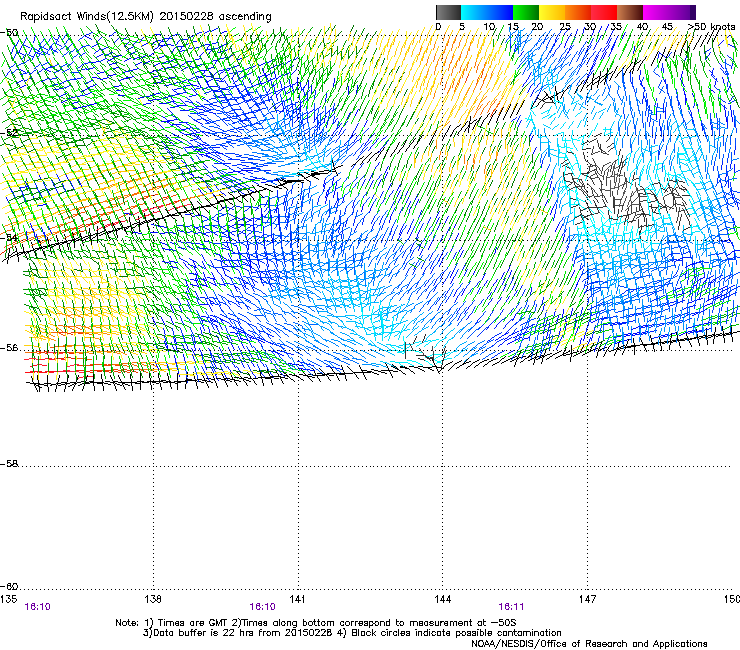Click the 'NOAA/NESDIS/Office of Research and Applications' credit
The image size is (740, 650).
(589, 644)
